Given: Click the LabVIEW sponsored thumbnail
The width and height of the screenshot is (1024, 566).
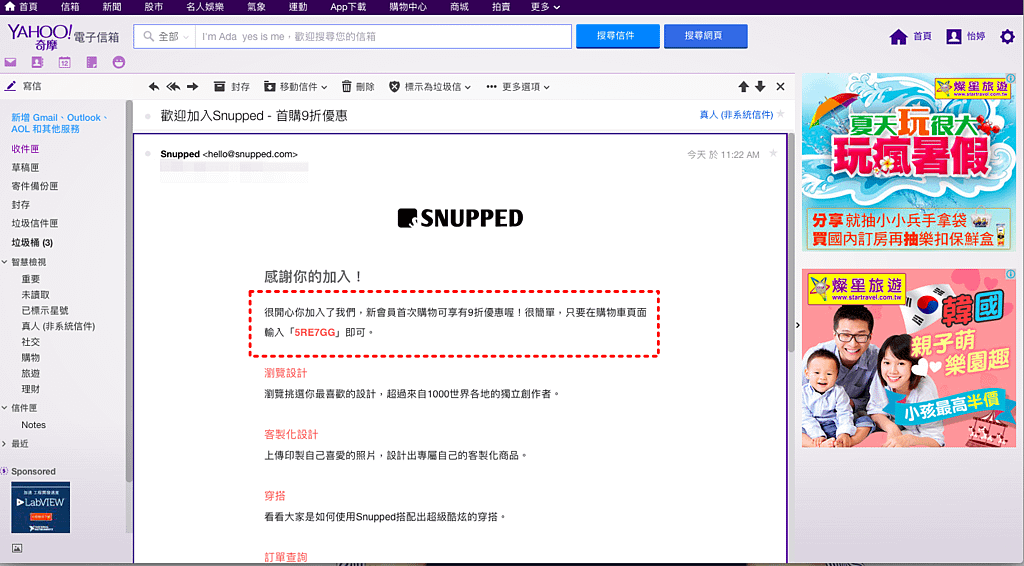Looking at the screenshot, I should [x=40, y=507].
